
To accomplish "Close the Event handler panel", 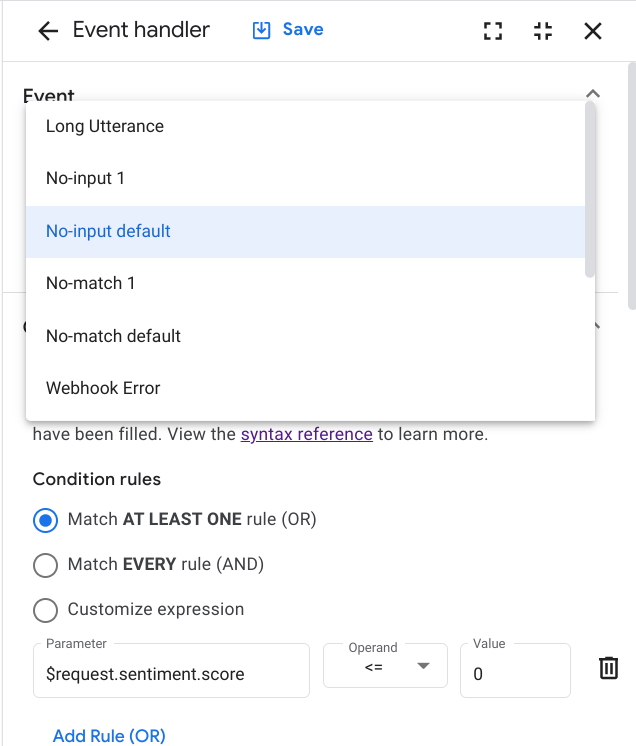I will click(593, 31).
